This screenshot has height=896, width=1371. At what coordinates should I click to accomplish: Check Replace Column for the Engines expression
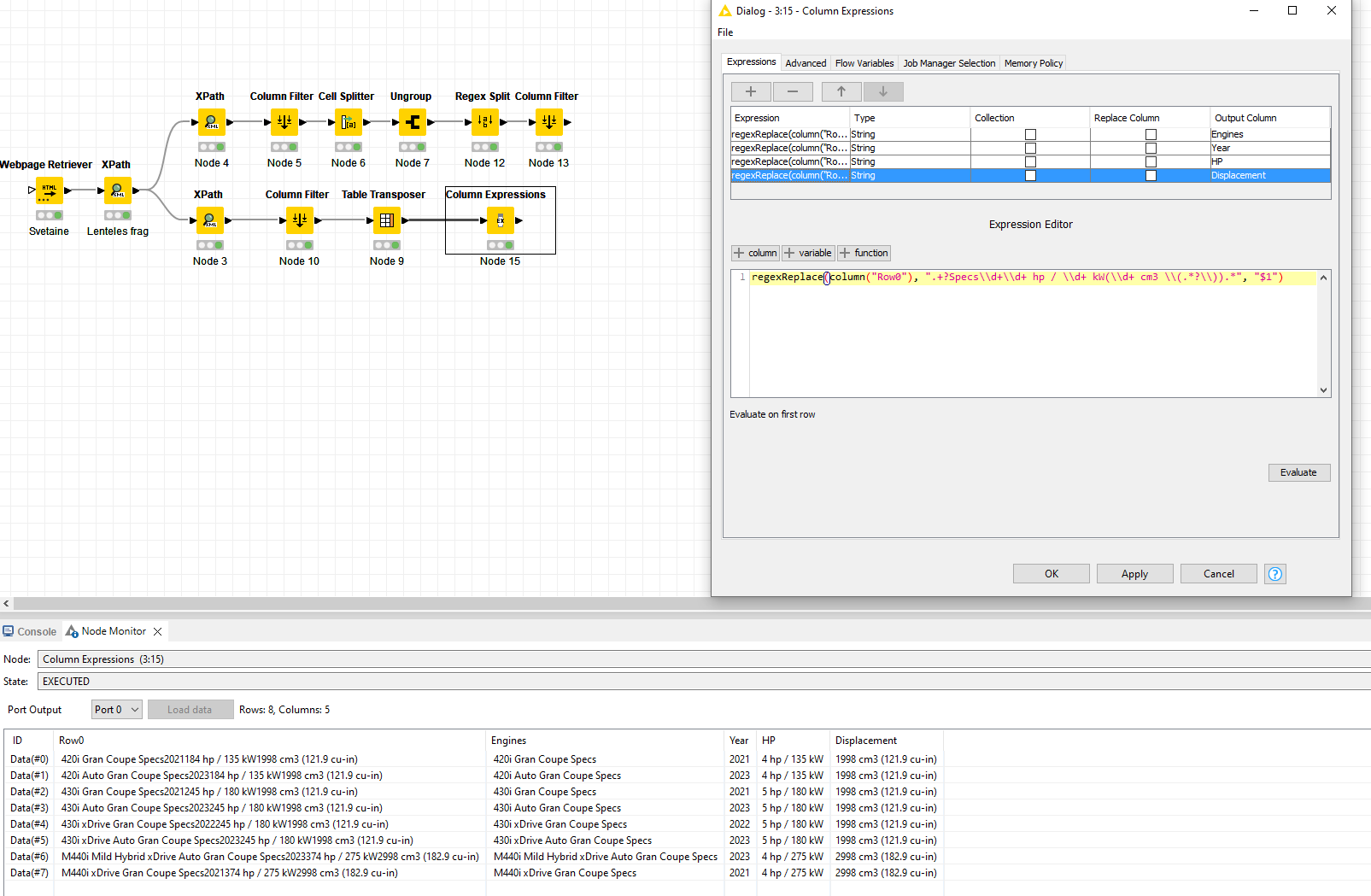click(x=1151, y=134)
